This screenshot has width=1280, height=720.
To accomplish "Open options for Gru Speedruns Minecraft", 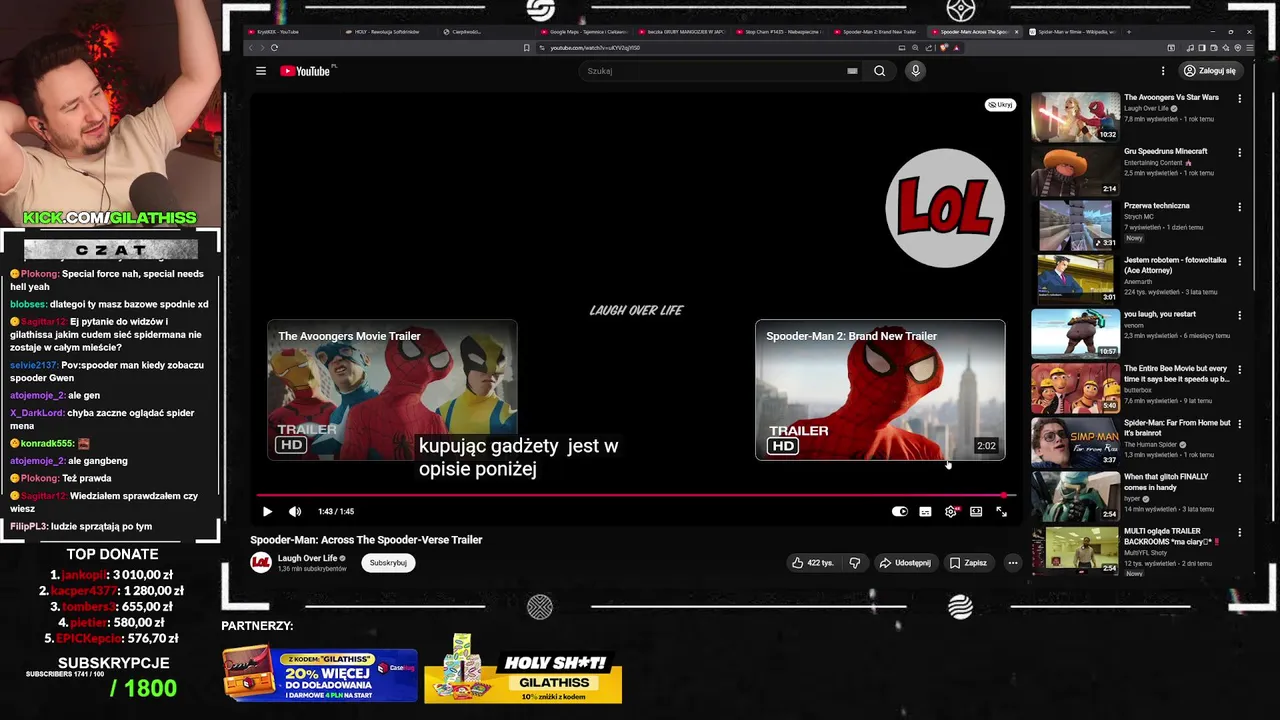I will click(1239, 153).
